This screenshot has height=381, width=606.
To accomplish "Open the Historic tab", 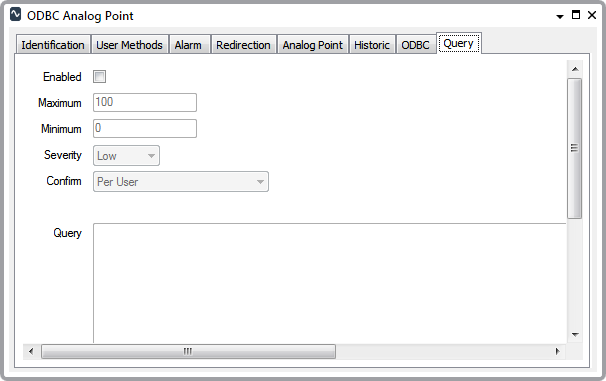I will point(372,45).
